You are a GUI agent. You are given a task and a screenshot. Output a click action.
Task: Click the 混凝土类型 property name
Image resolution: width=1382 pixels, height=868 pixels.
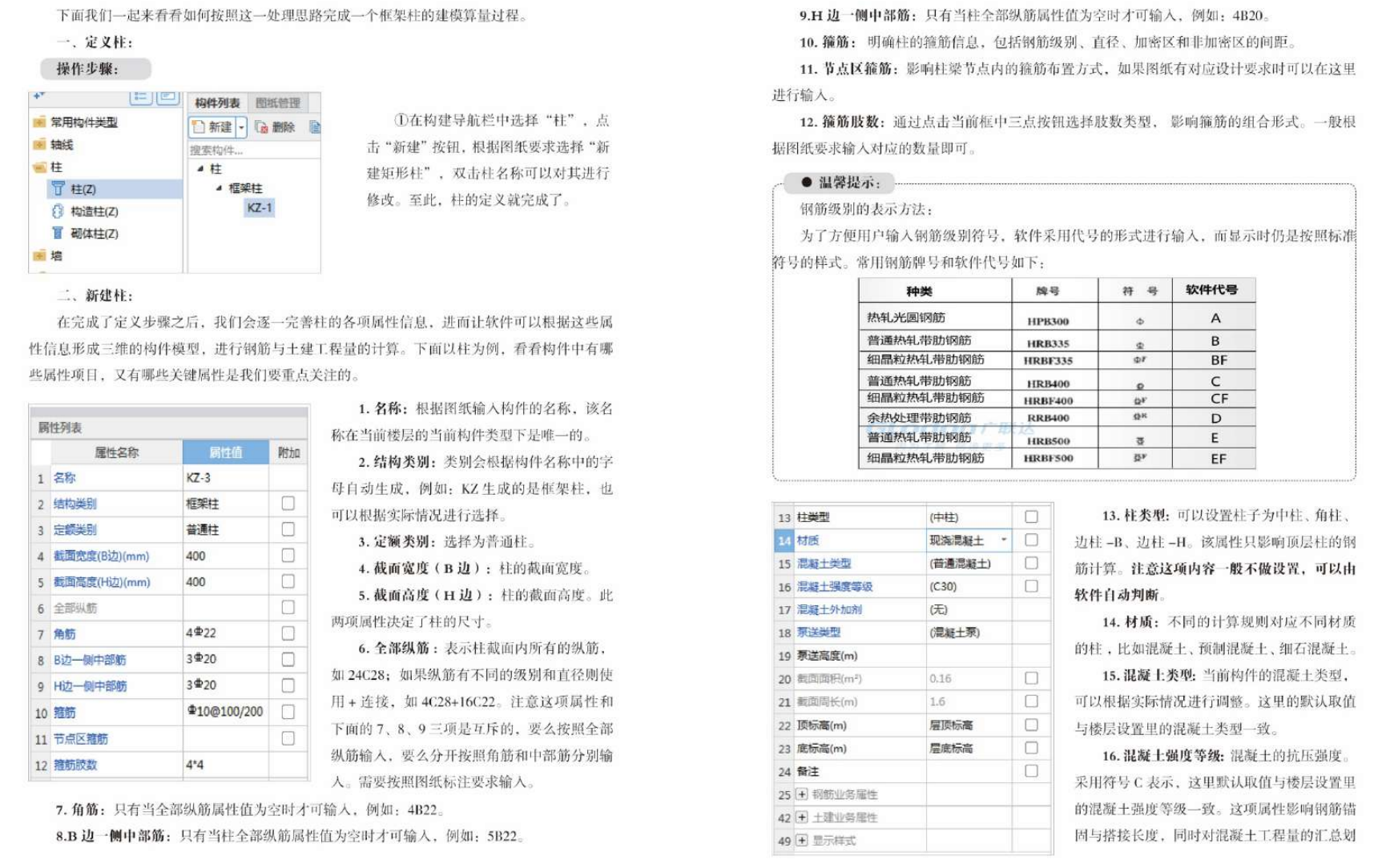click(x=824, y=563)
